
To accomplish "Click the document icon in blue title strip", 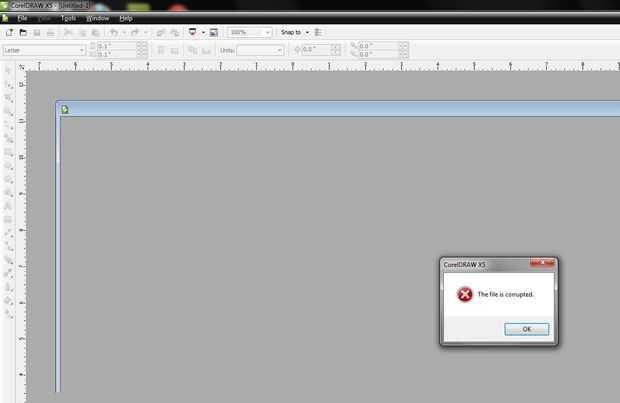I will [x=65, y=110].
